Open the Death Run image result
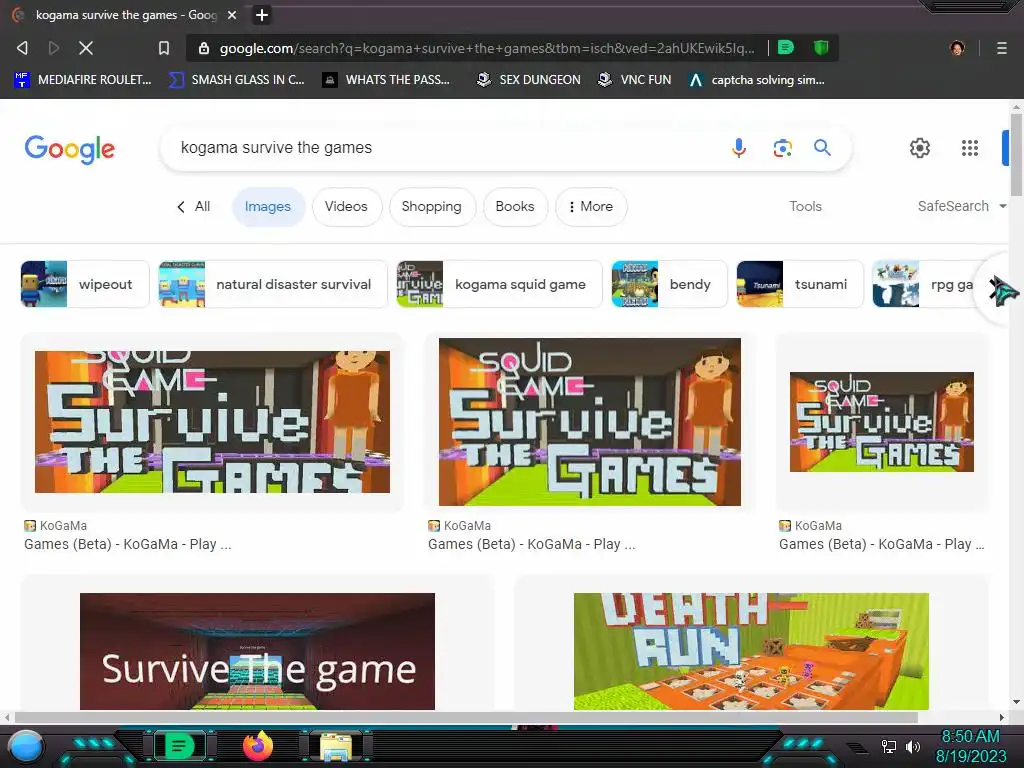This screenshot has width=1024, height=768. tap(751, 651)
